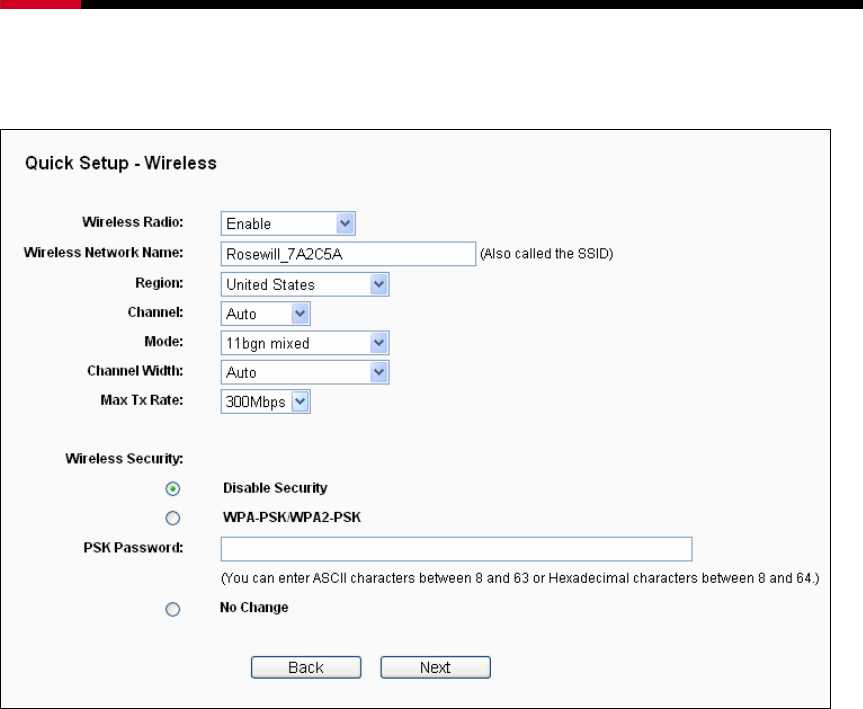The width and height of the screenshot is (863, 709).
Task: Click the "(Also called the SSID)" note
Action: coord(547,254)
